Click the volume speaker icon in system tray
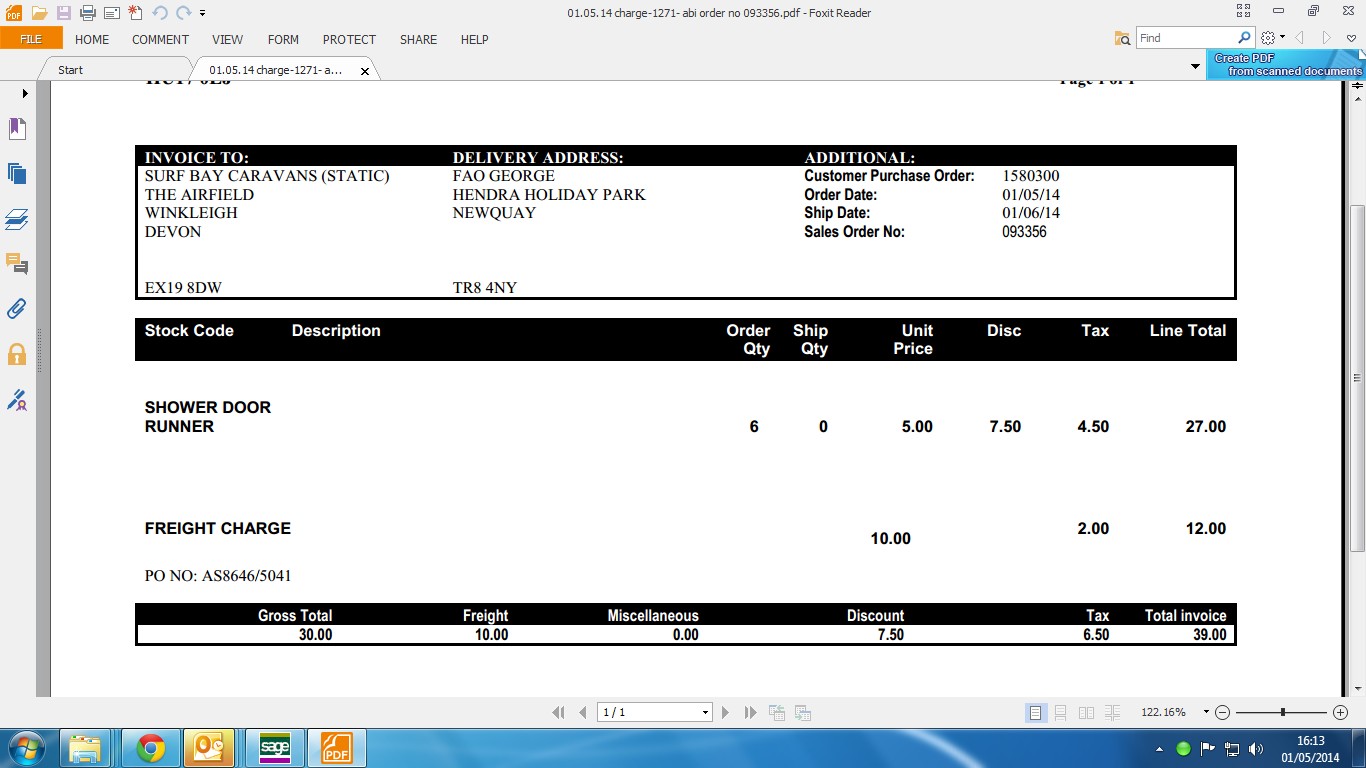Screen dimensions: 1366x768 tap(1256, 749)
